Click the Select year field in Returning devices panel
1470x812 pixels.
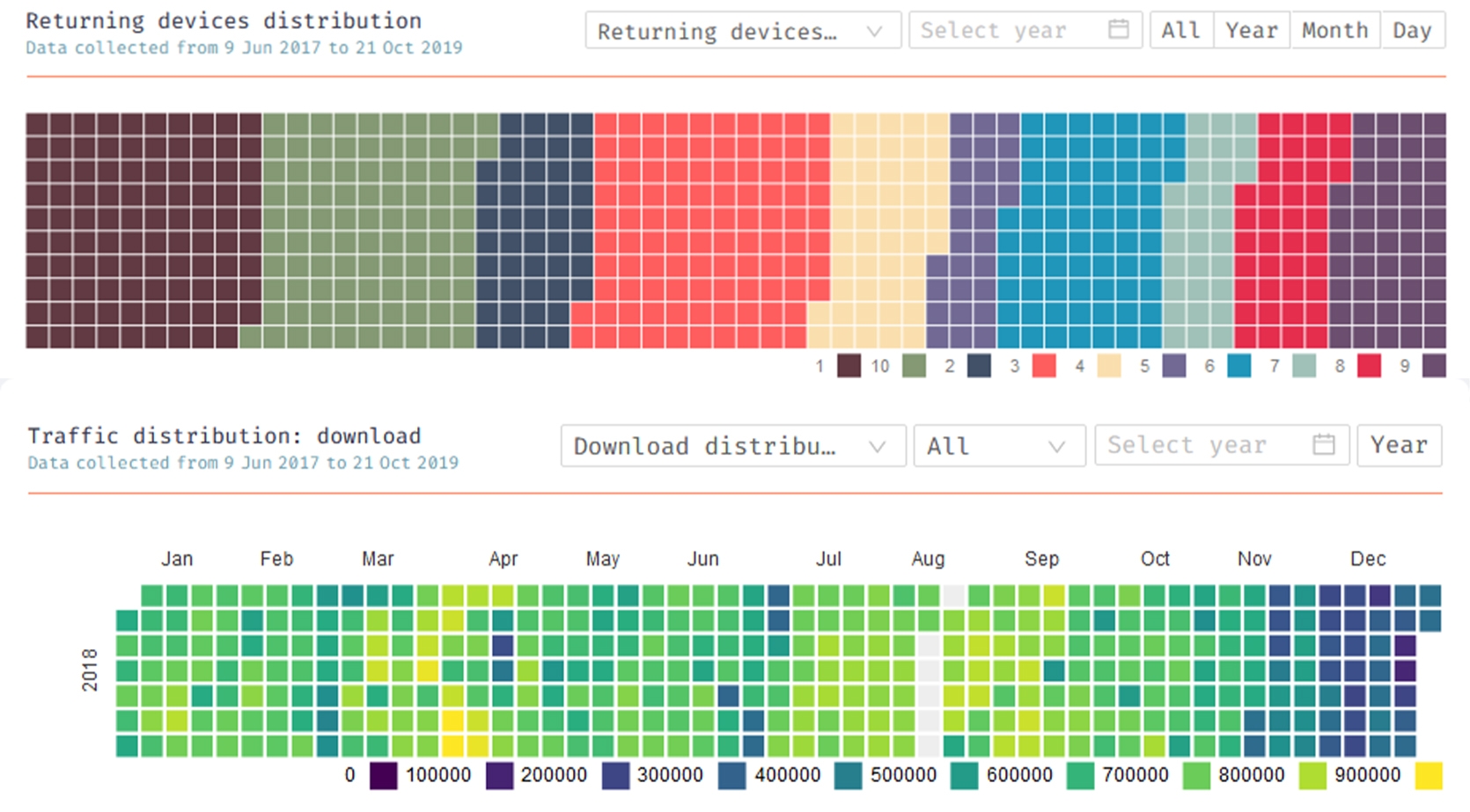pyautogui.click(x=1025, y=31)
